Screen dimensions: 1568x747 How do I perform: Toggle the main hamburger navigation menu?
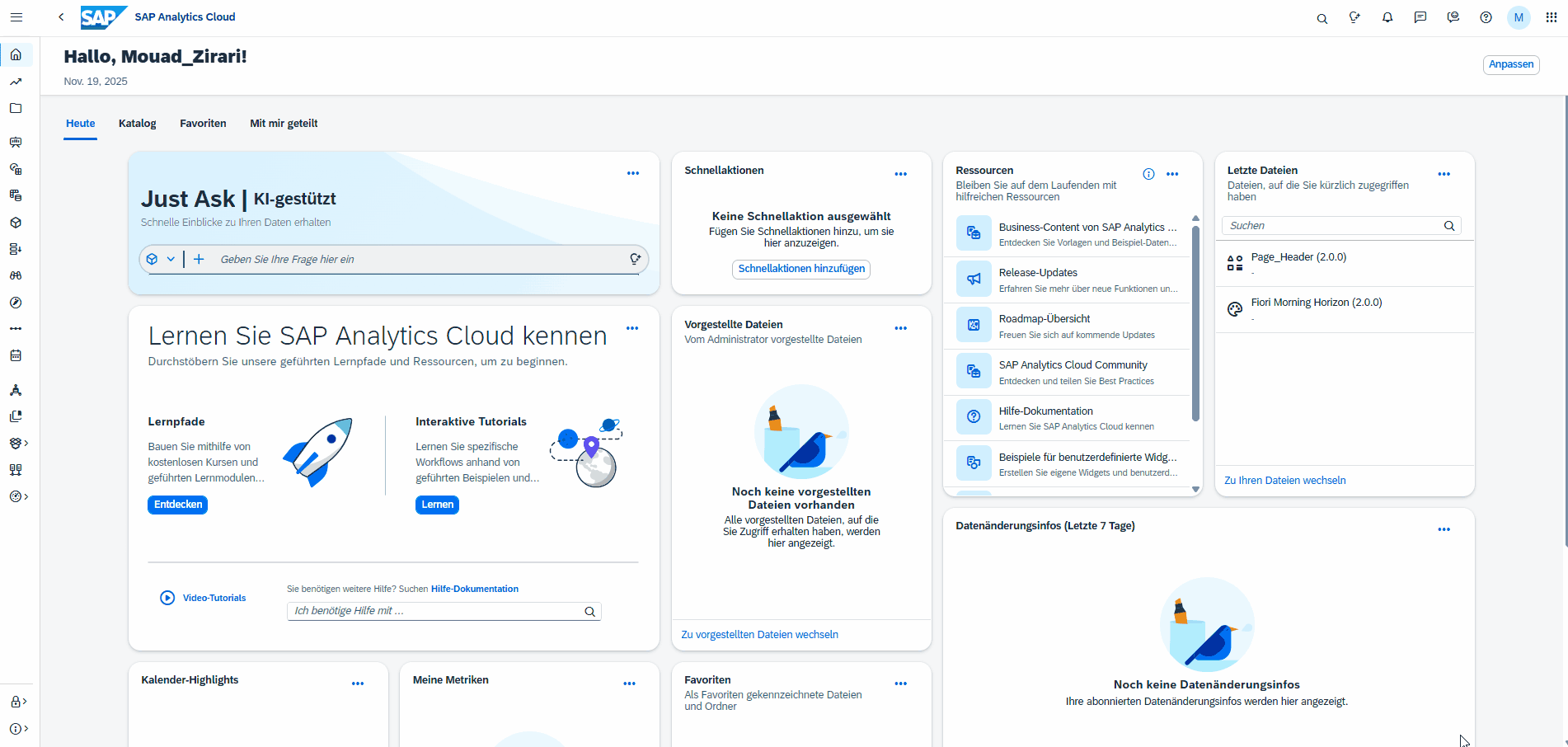pos(16,17)
